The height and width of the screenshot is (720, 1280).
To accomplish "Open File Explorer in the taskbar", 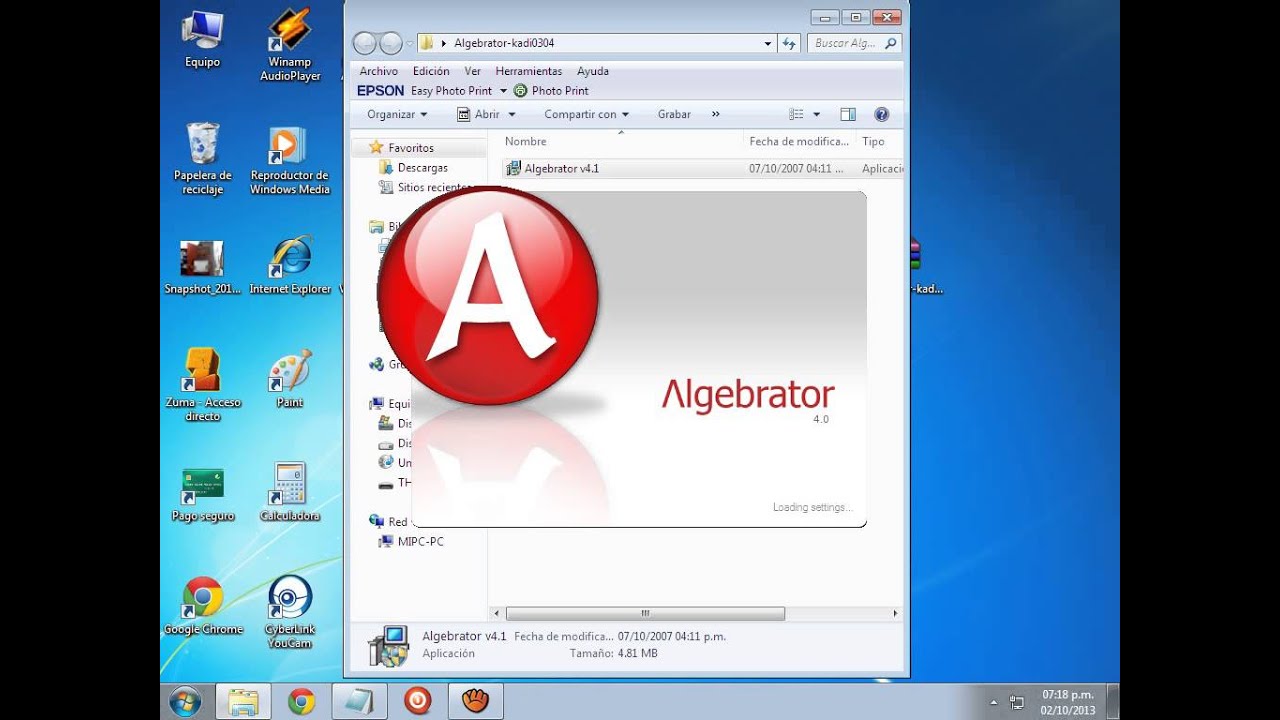I will (242, 702).
